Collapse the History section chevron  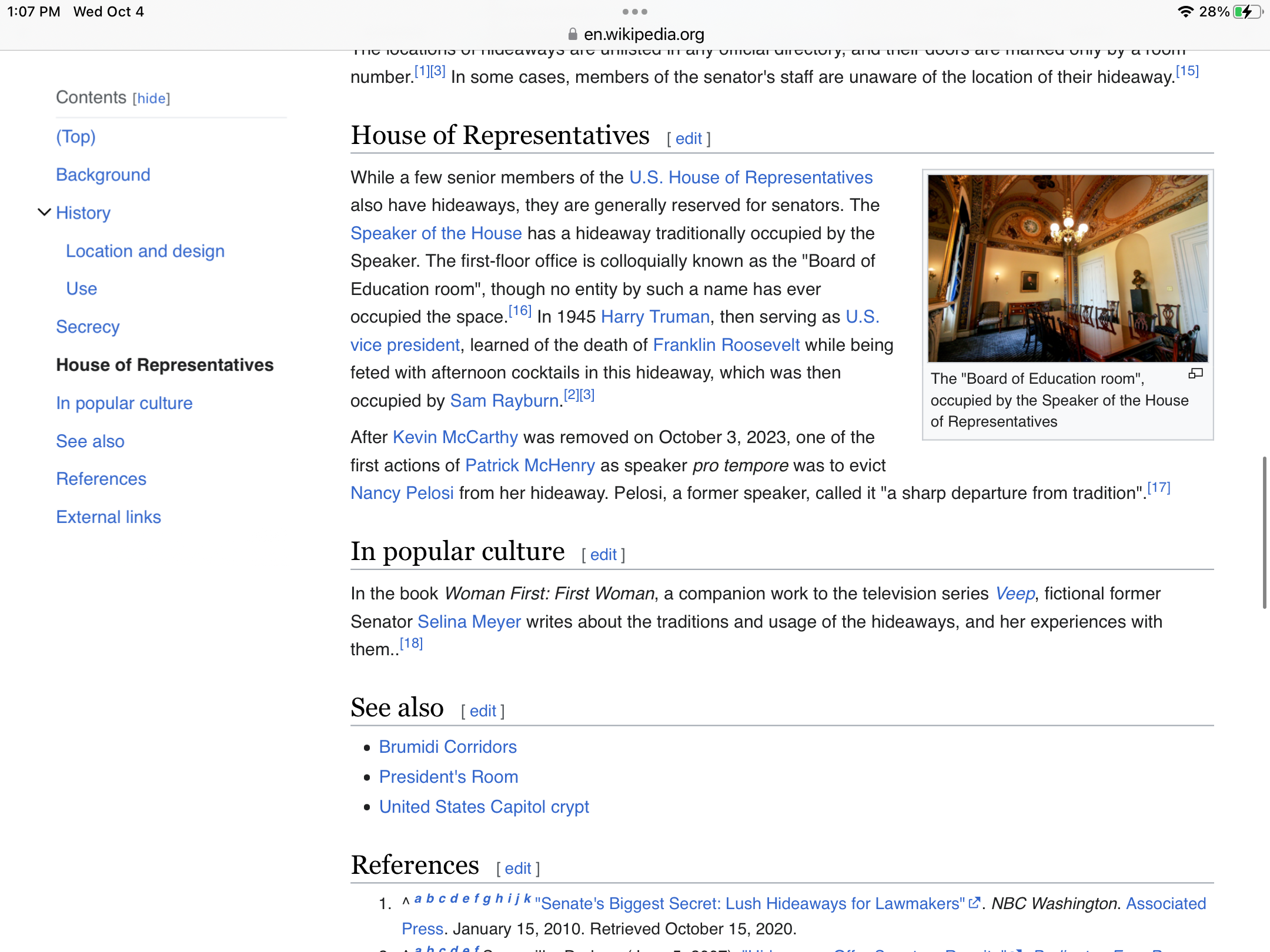click(x=44, y=212)
